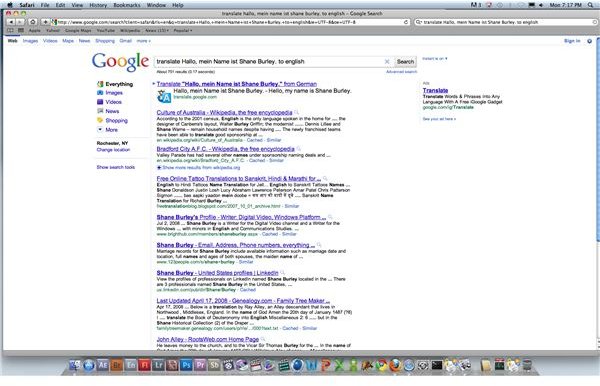The width and height of the screenshot is (600, 386).
Task: Click 'Advanced search' link
Action: pos(401,72)
